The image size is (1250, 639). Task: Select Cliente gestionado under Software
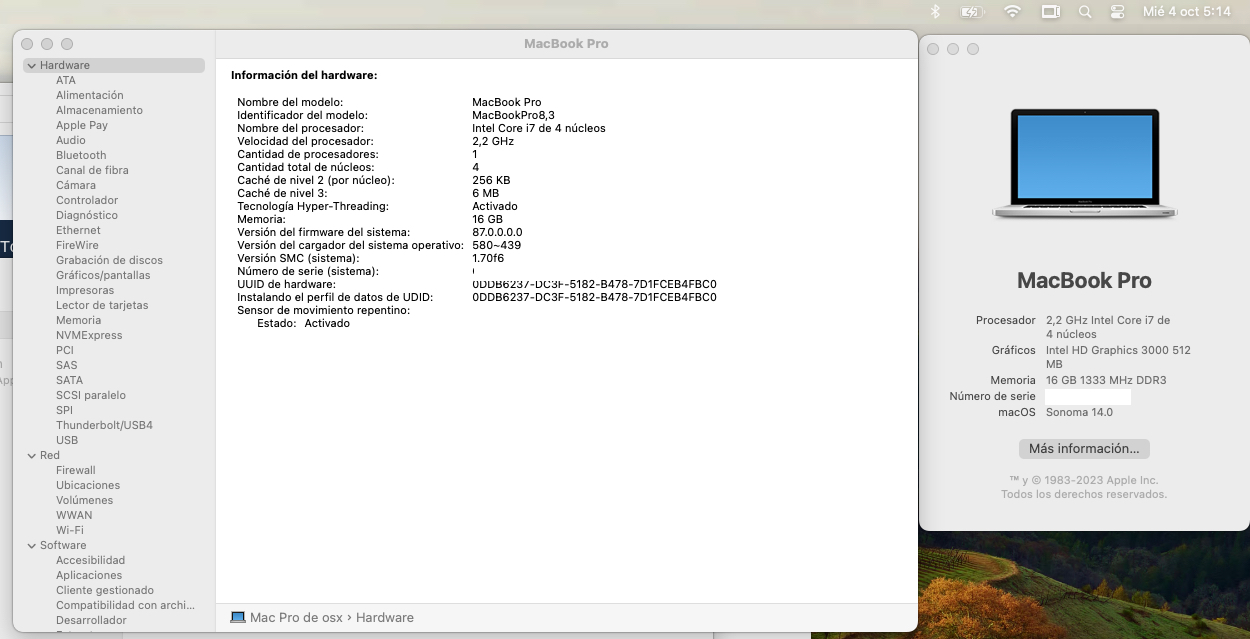point(105,590)
